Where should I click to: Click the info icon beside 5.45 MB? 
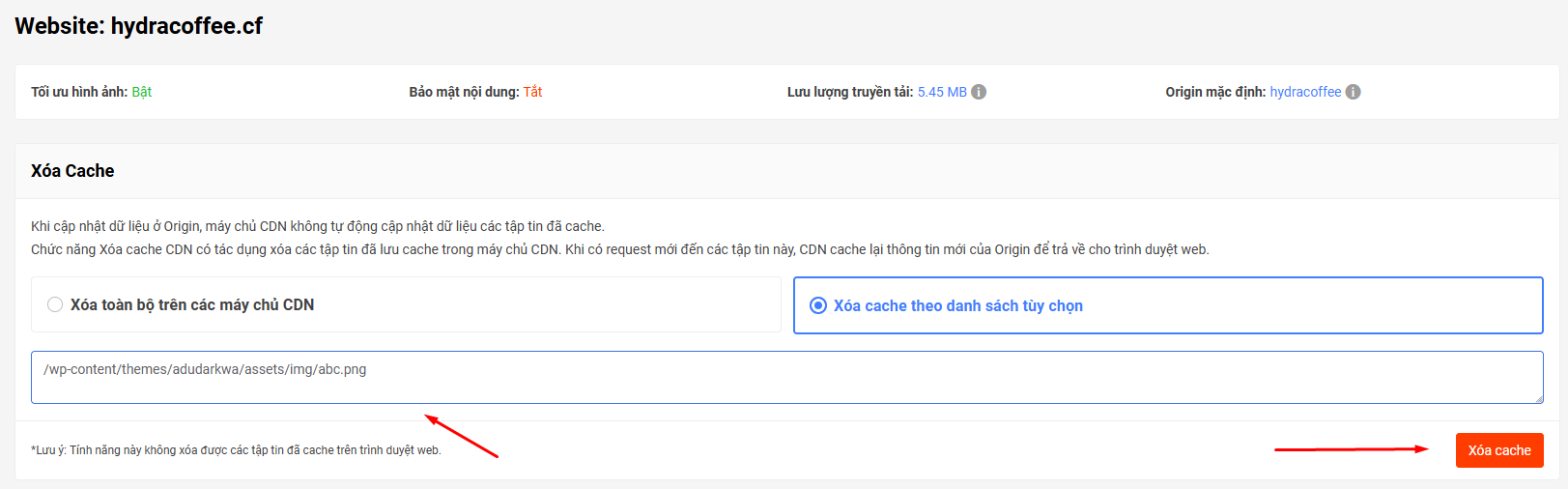click(x=979, y=92)
